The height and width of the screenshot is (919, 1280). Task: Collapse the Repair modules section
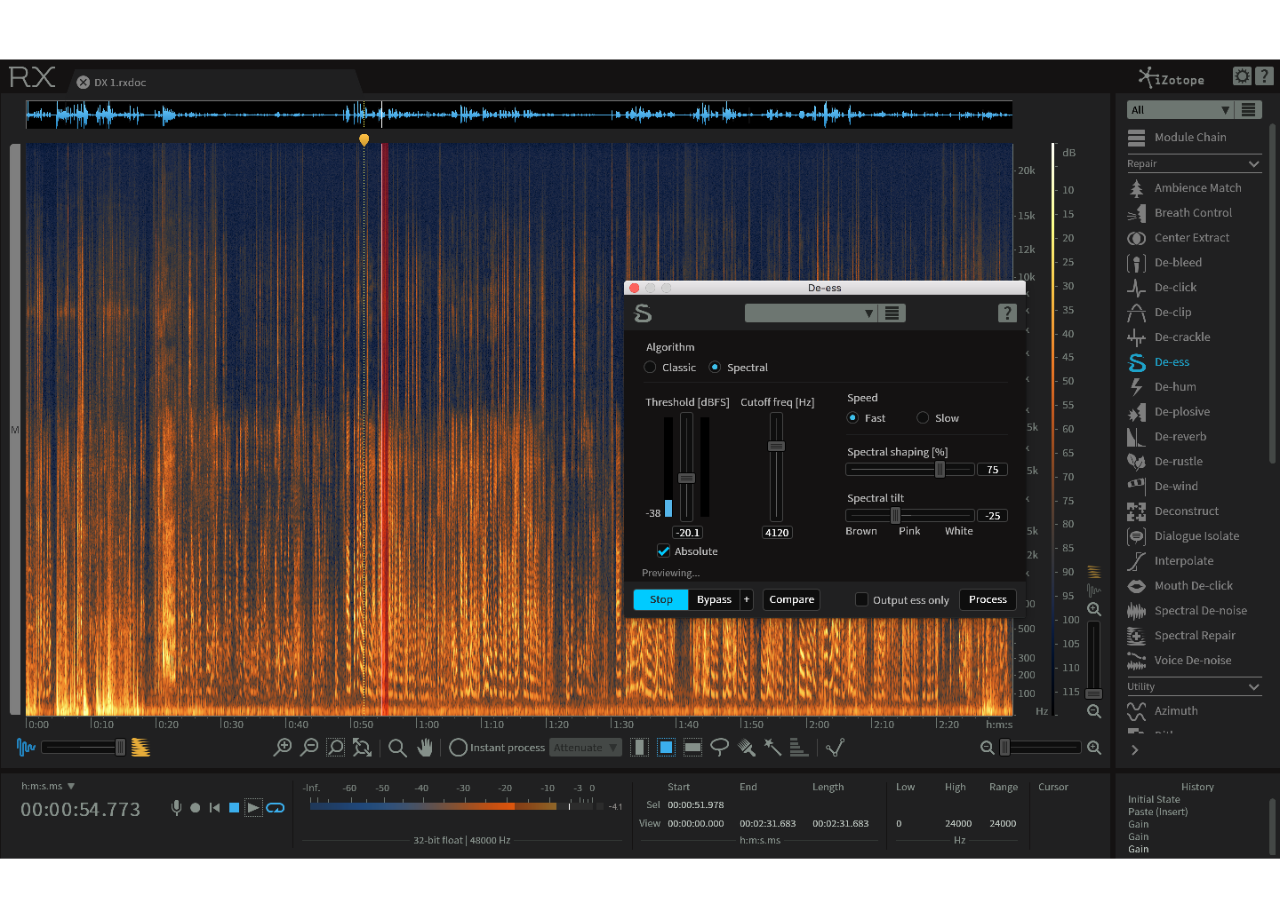click(1254, 164)
